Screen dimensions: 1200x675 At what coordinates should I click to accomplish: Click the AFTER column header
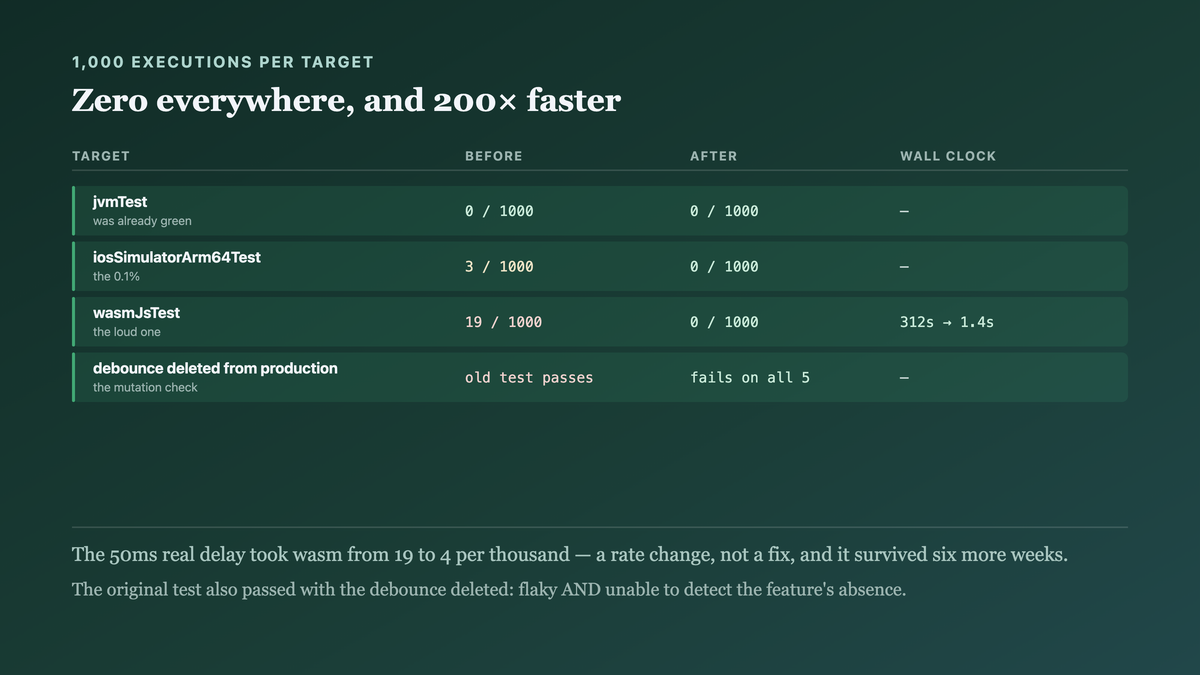[714, 156]
